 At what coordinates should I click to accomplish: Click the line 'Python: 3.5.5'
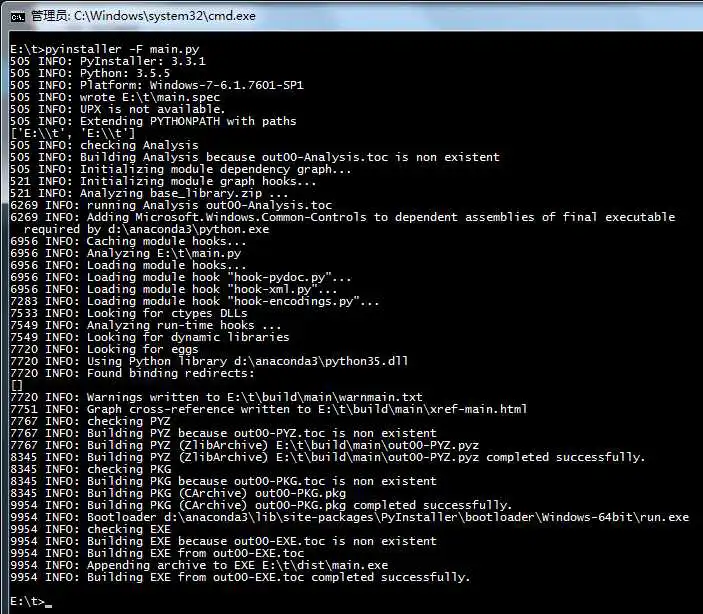[x=90, y=73]
